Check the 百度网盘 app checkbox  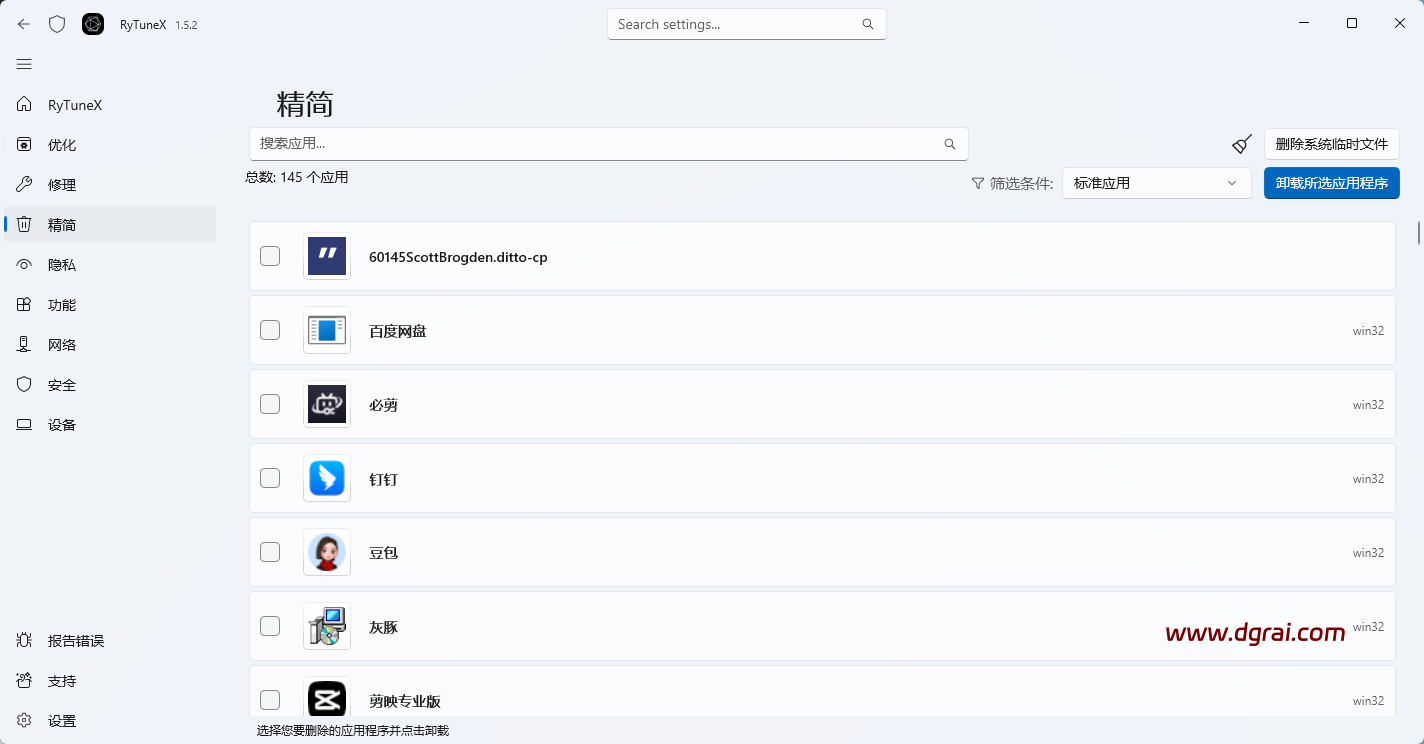click(x=270, y=330)
